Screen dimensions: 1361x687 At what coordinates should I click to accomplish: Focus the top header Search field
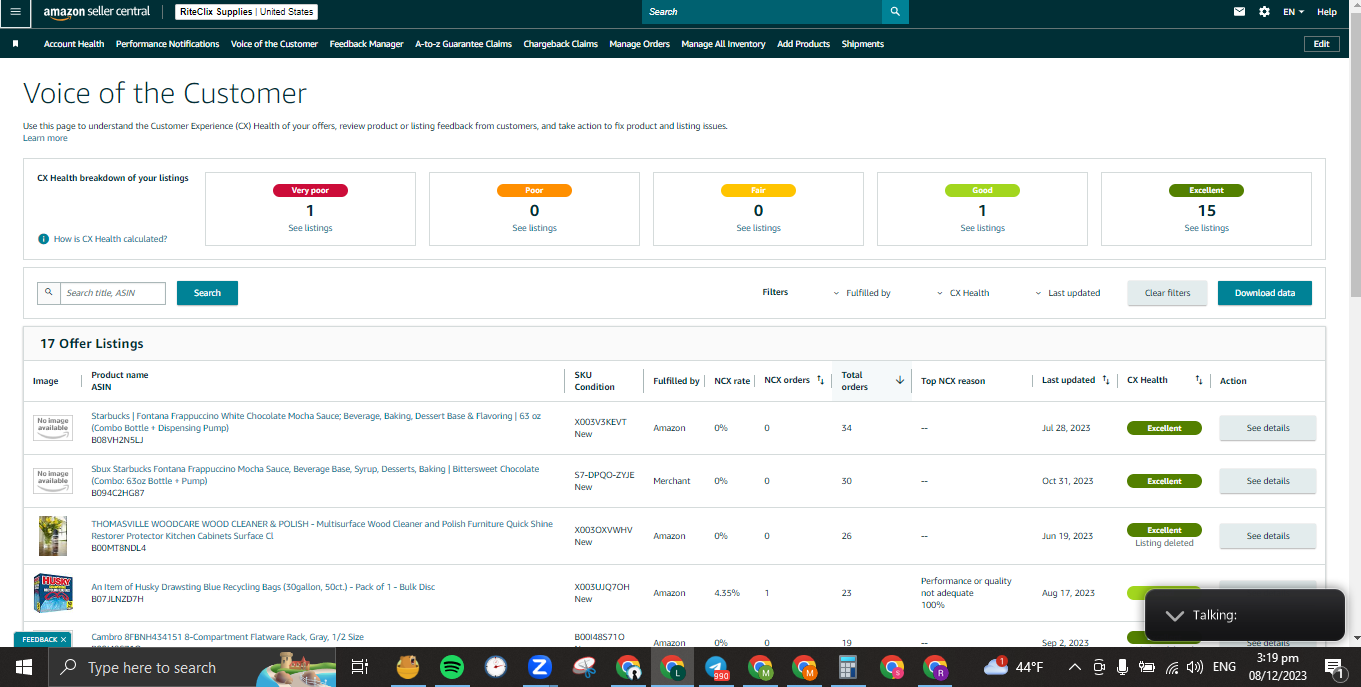[x=762, y=11]
